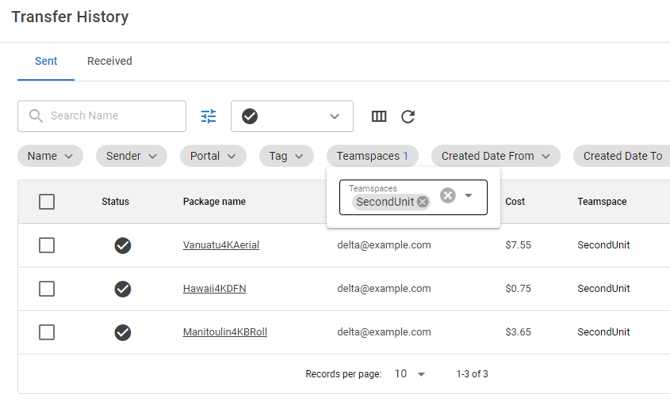Click the status icon for Vanuatu4KAerial

[x=123, y=245]
